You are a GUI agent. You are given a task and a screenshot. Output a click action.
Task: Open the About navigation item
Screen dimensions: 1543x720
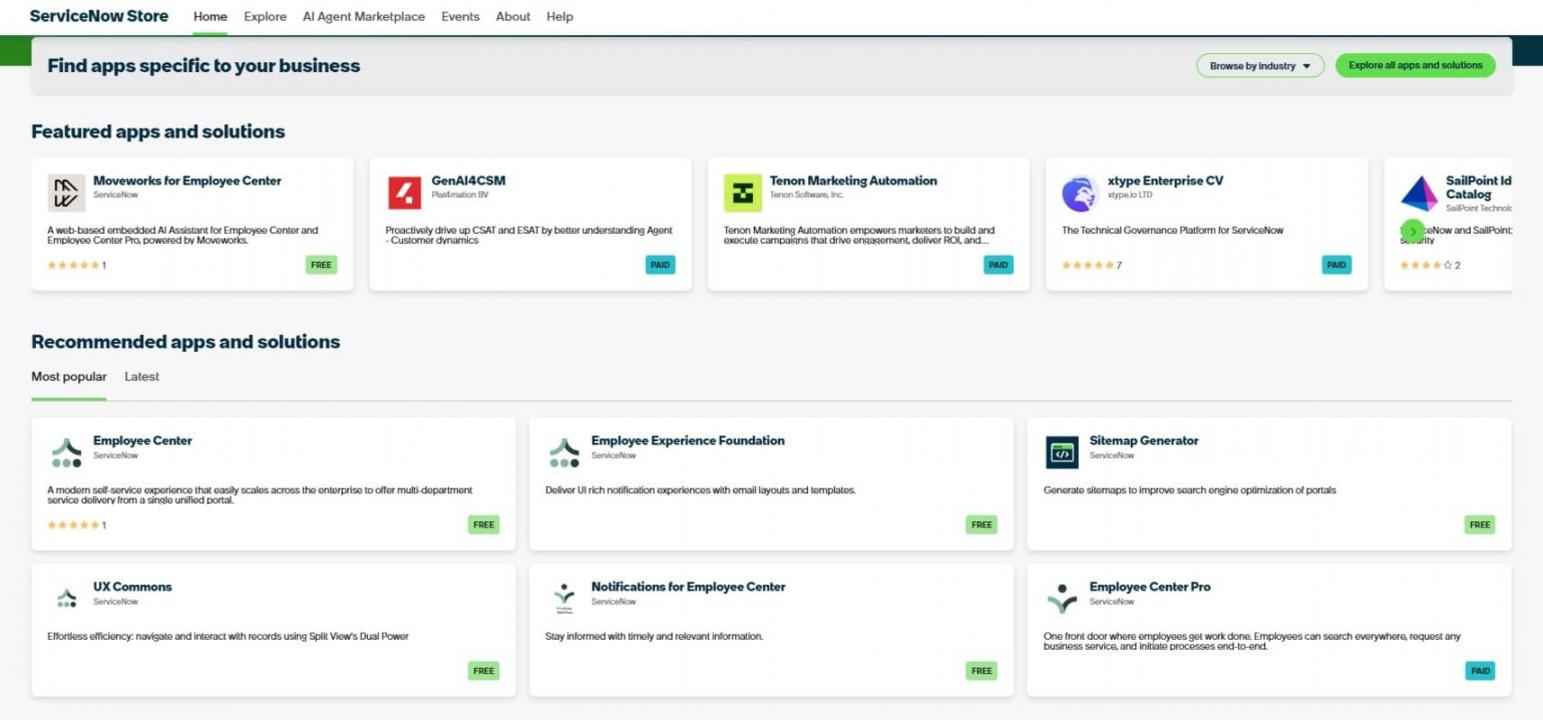click(513, 17)
